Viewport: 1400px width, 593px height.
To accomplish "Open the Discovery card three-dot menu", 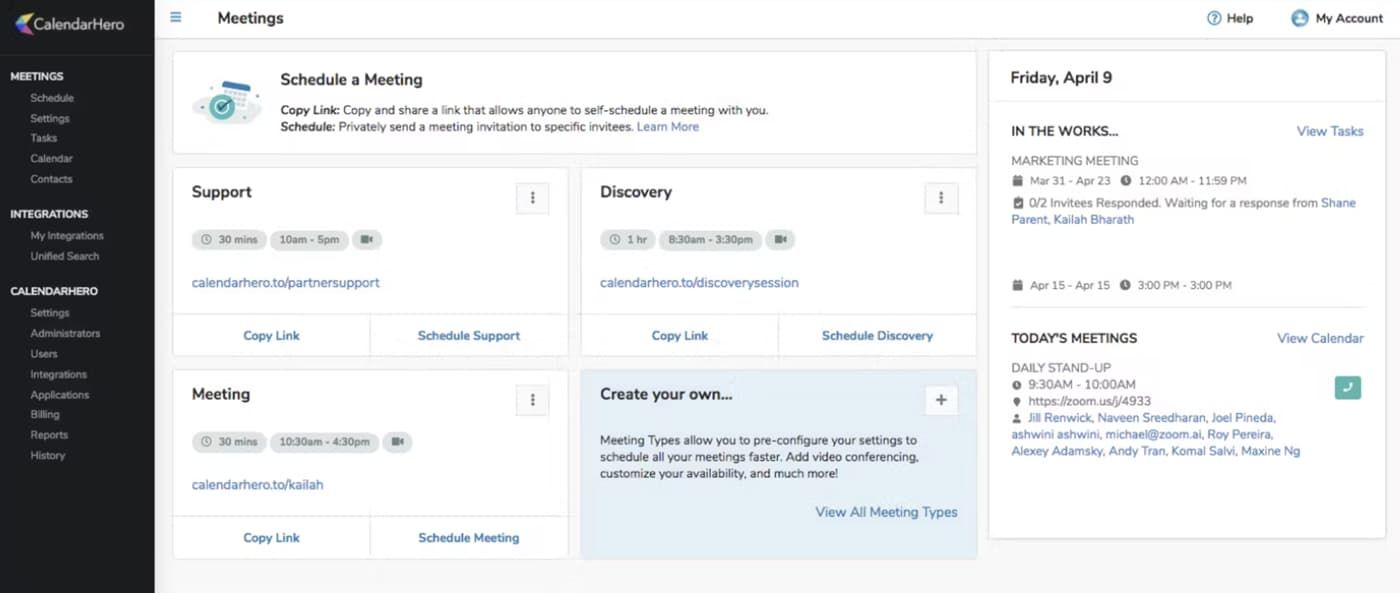I will [x=940, y=198].
